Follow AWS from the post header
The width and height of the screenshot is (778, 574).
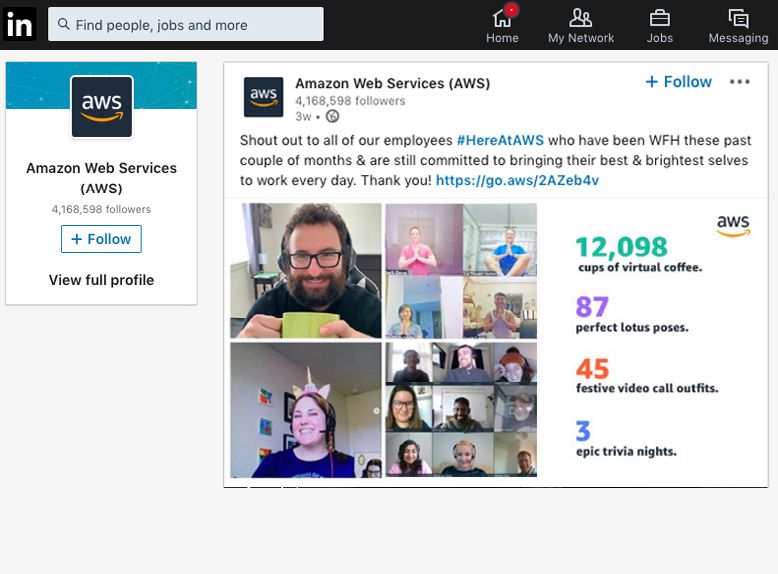[679, 82]
